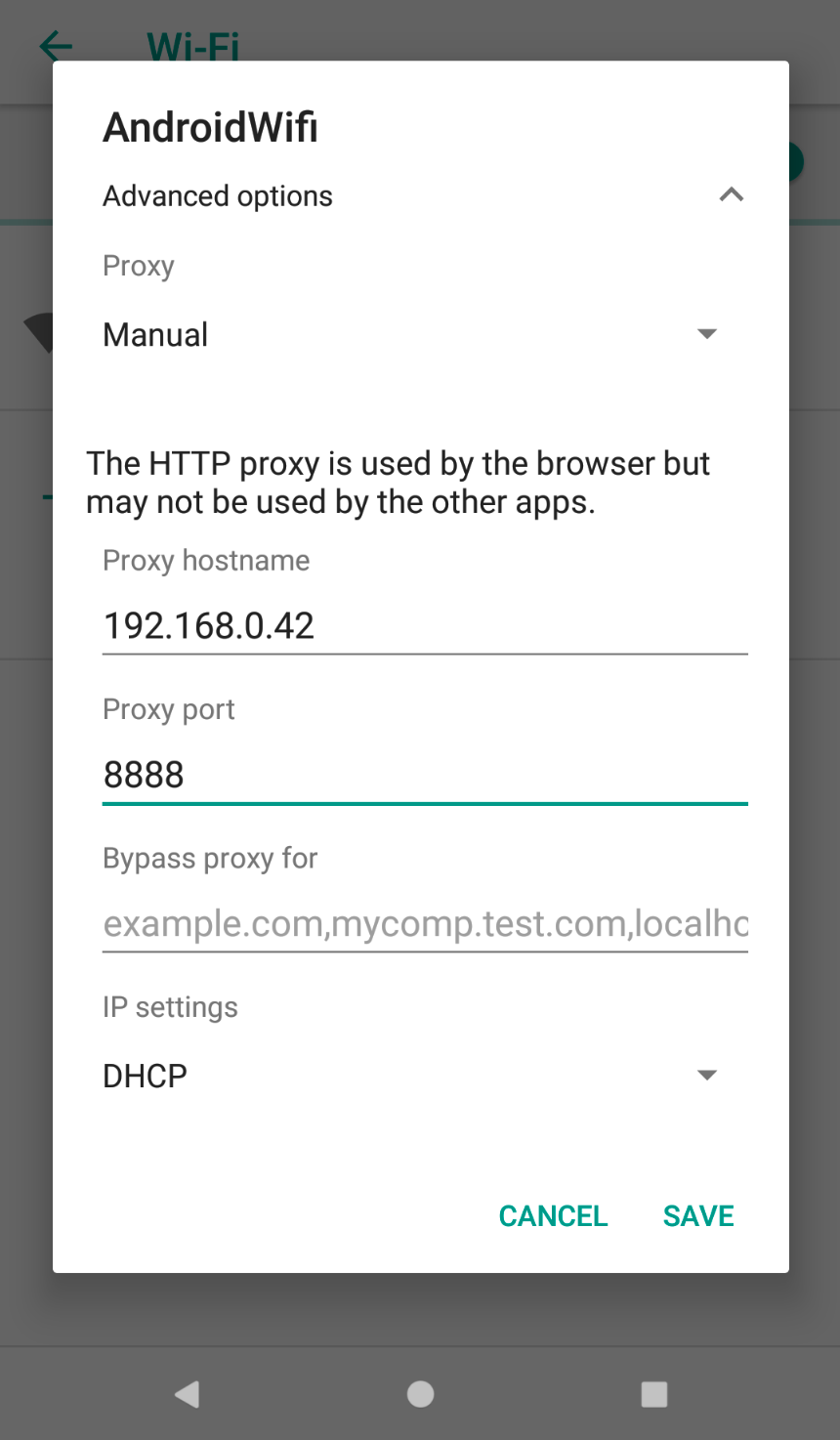The image size is (840, 1440).
Task: Toggle the Wi-Fi switch behind the dialog
Action: pyautogui.click(x=795, y=161)
